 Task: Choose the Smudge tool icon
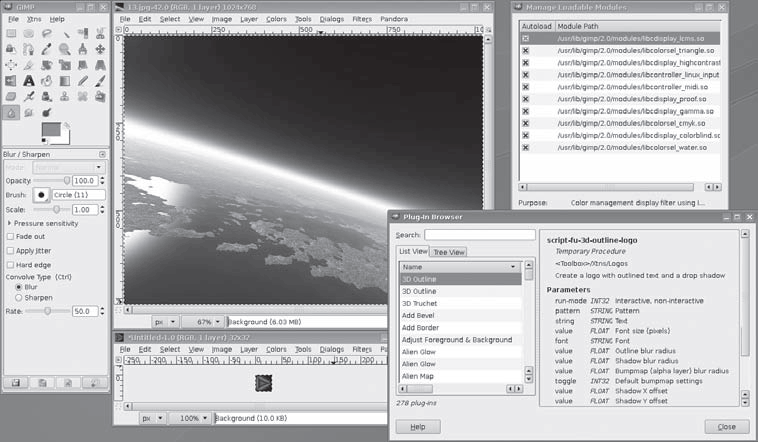29,113
